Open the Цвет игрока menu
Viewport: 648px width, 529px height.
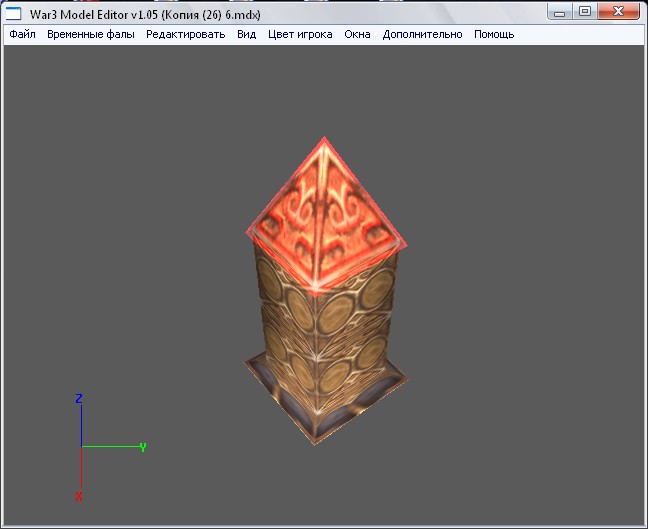click(x=300, y=34)
